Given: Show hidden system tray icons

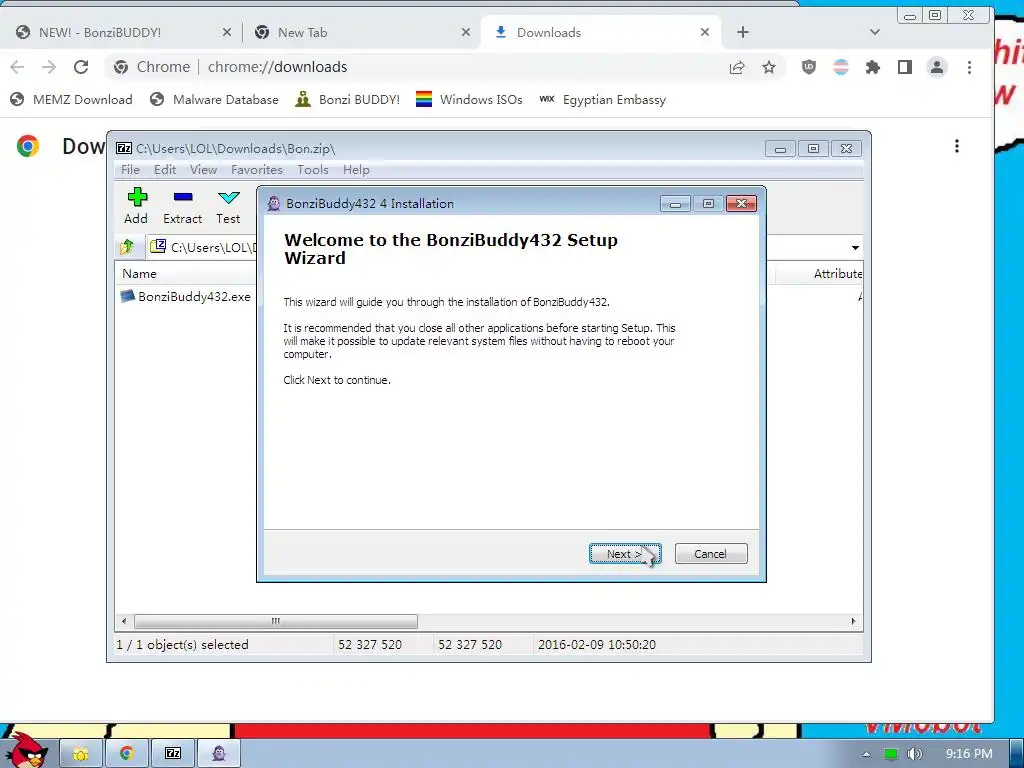Looking at the screenshot, I should click(866, 754).
